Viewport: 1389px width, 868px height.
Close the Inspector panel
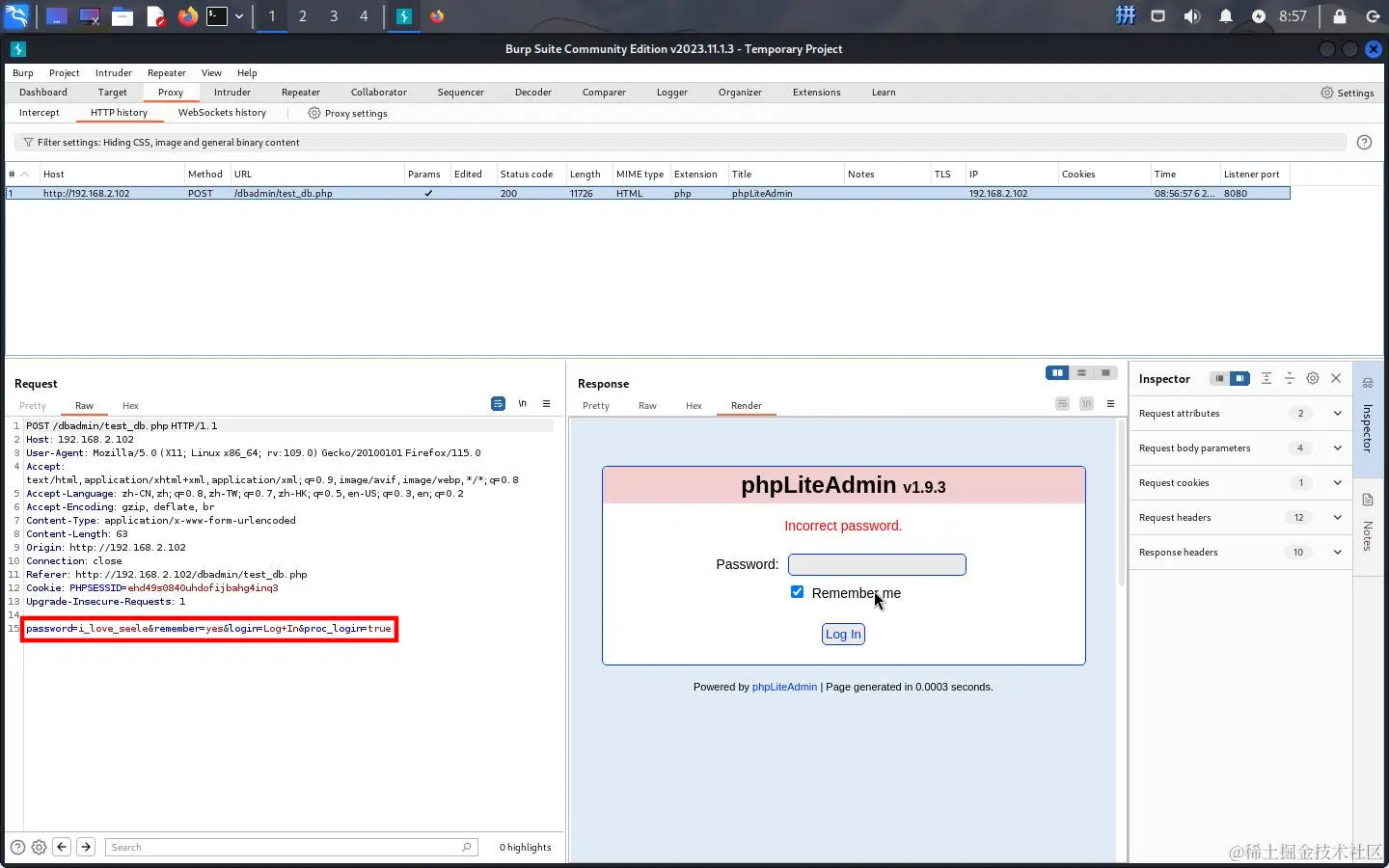[x=1336, y=379]
